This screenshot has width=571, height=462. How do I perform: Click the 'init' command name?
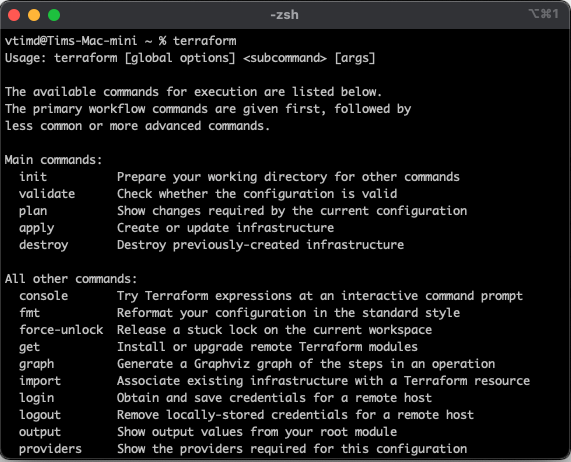(33, 177)
